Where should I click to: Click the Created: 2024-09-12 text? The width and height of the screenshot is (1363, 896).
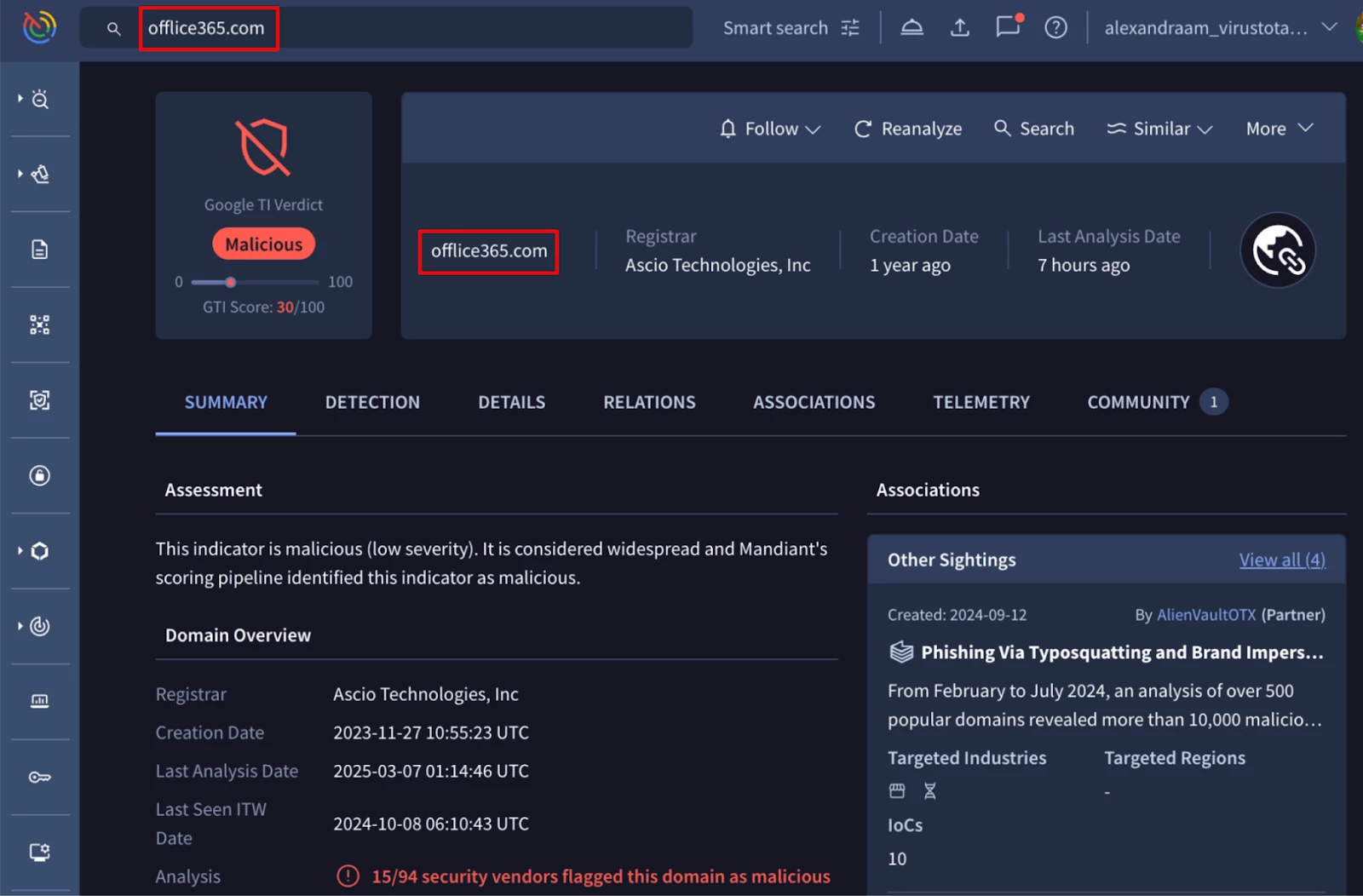(957, 615)
